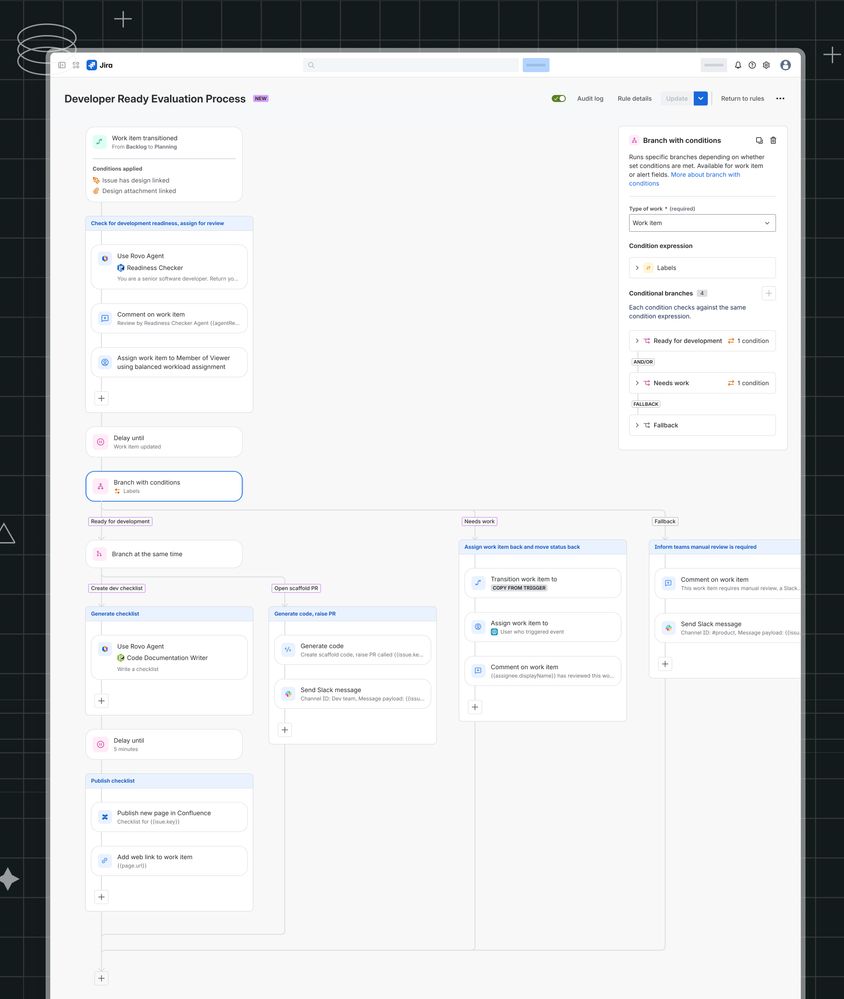Click Return to rules
Image resolution: width=844 pixels, height=999 pixels.
click(742, 99)
